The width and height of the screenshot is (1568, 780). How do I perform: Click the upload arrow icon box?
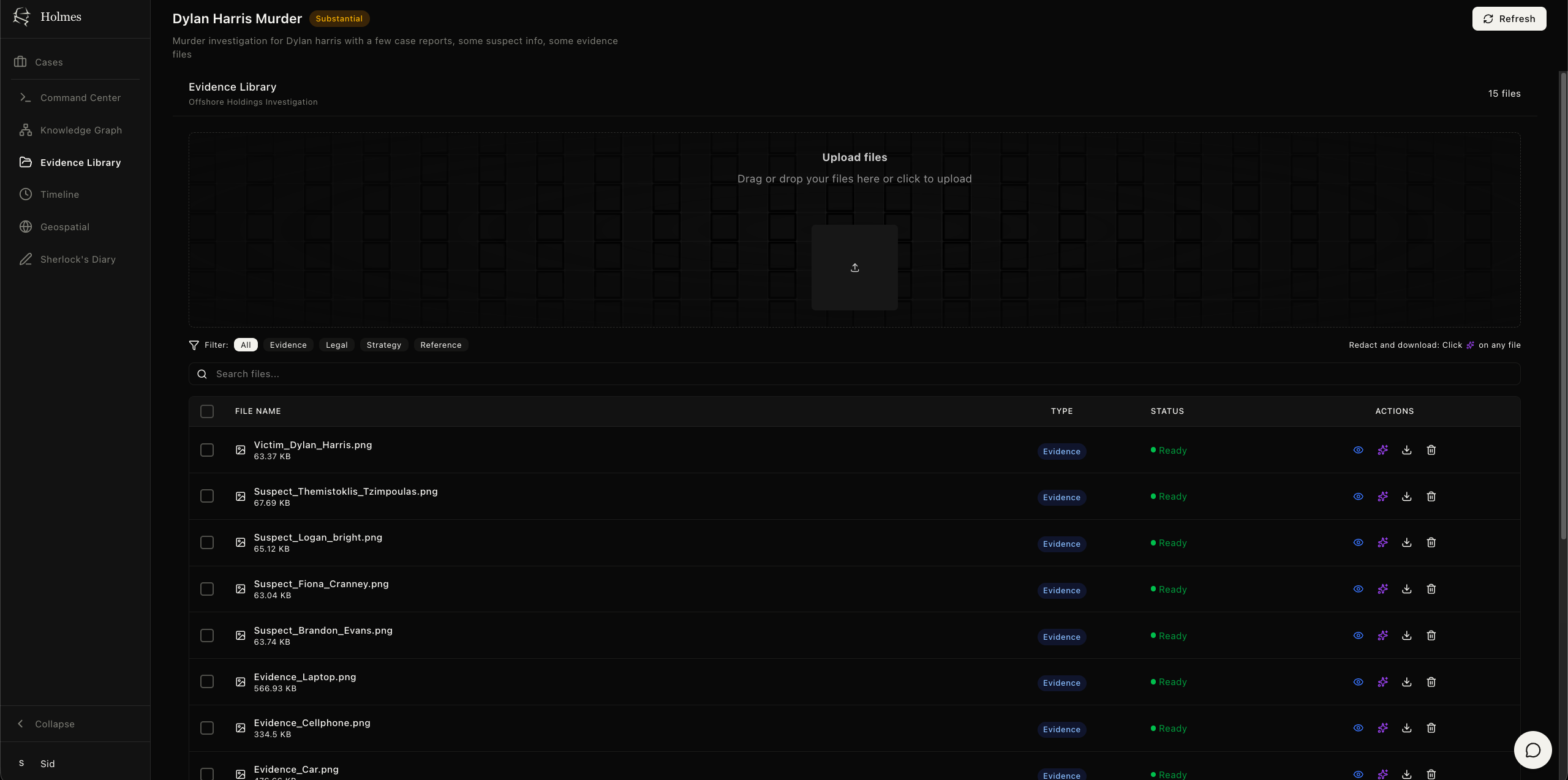coord(854,268)
